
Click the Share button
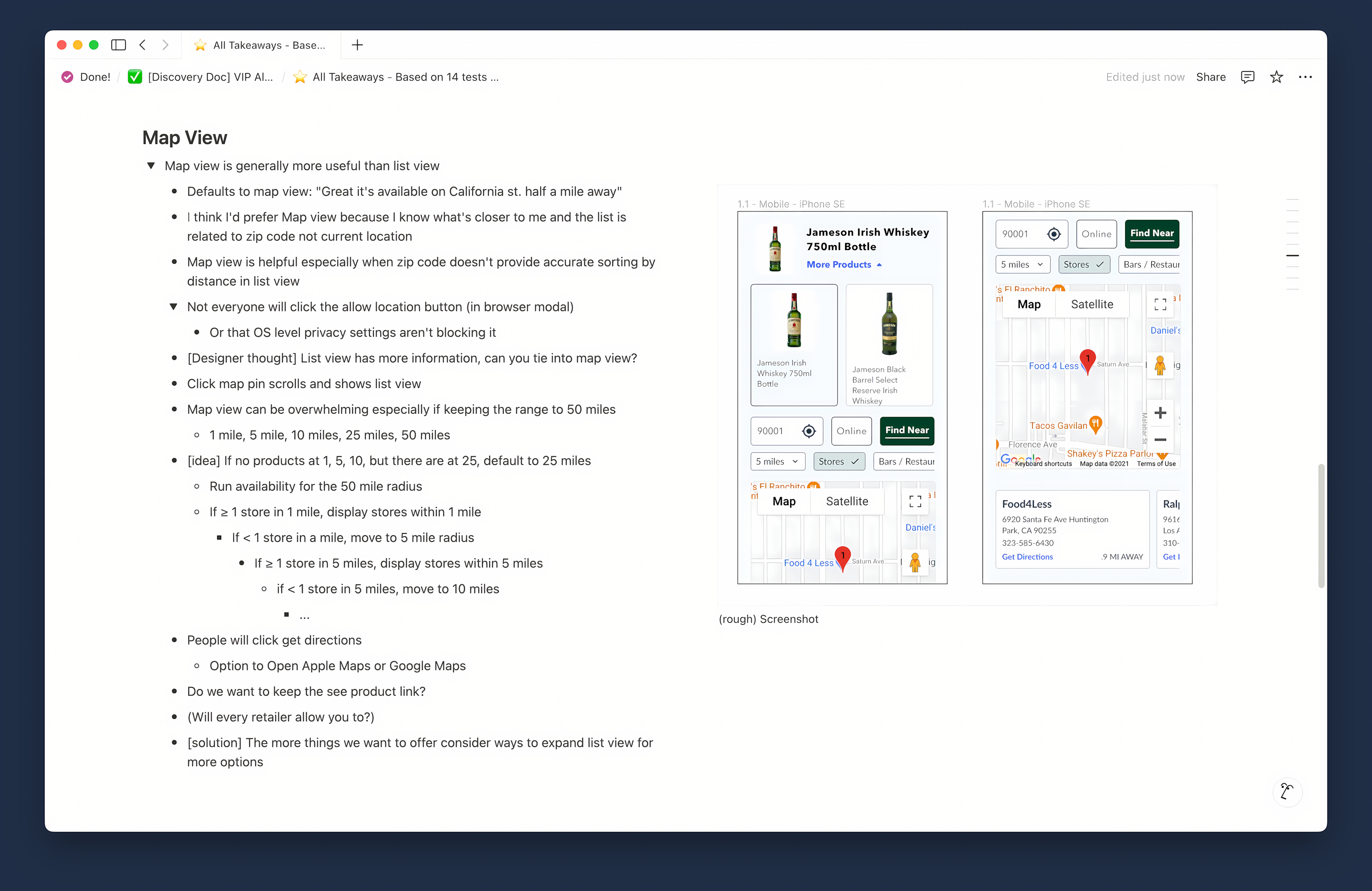tap(1210, 77)
